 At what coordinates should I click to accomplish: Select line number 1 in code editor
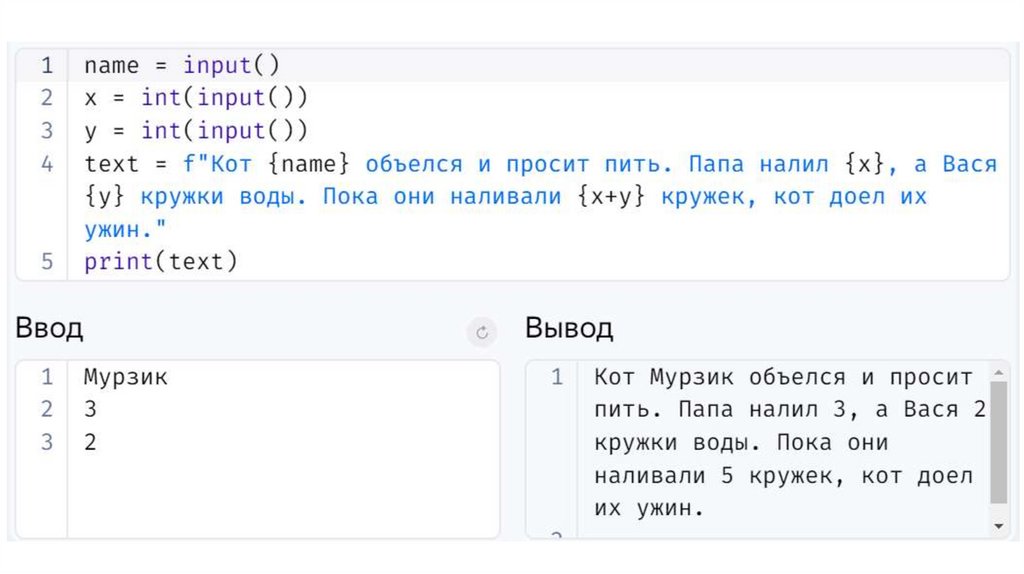(47, 66)
